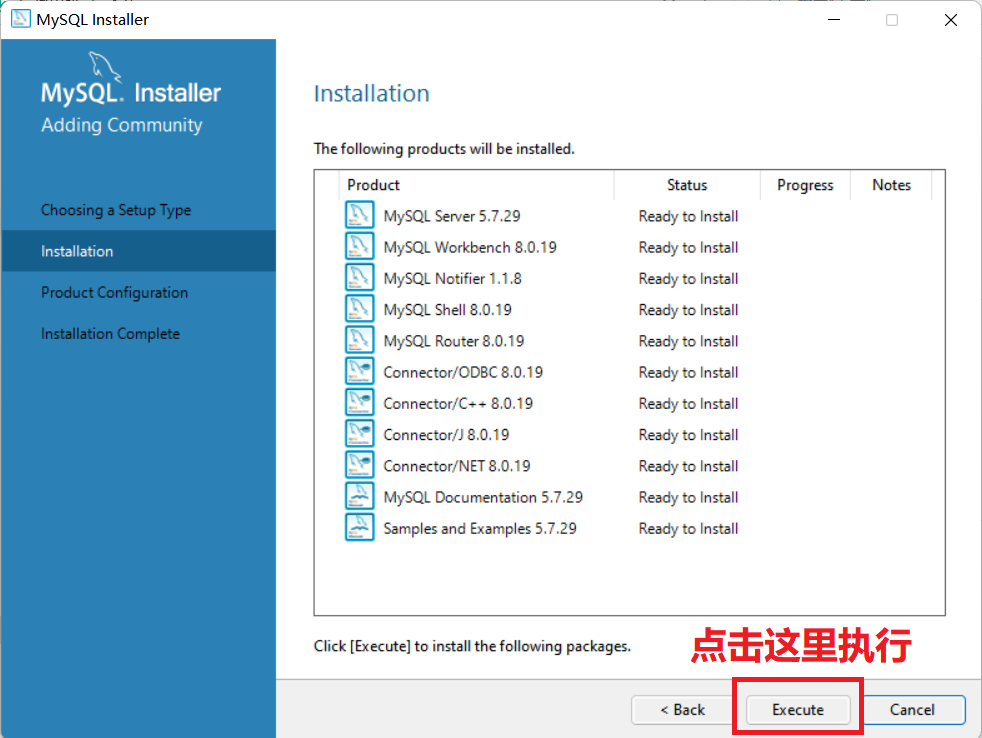Click the Adding Community subtitle
Viewport: 982px width, 738px height.
(121, 125)
